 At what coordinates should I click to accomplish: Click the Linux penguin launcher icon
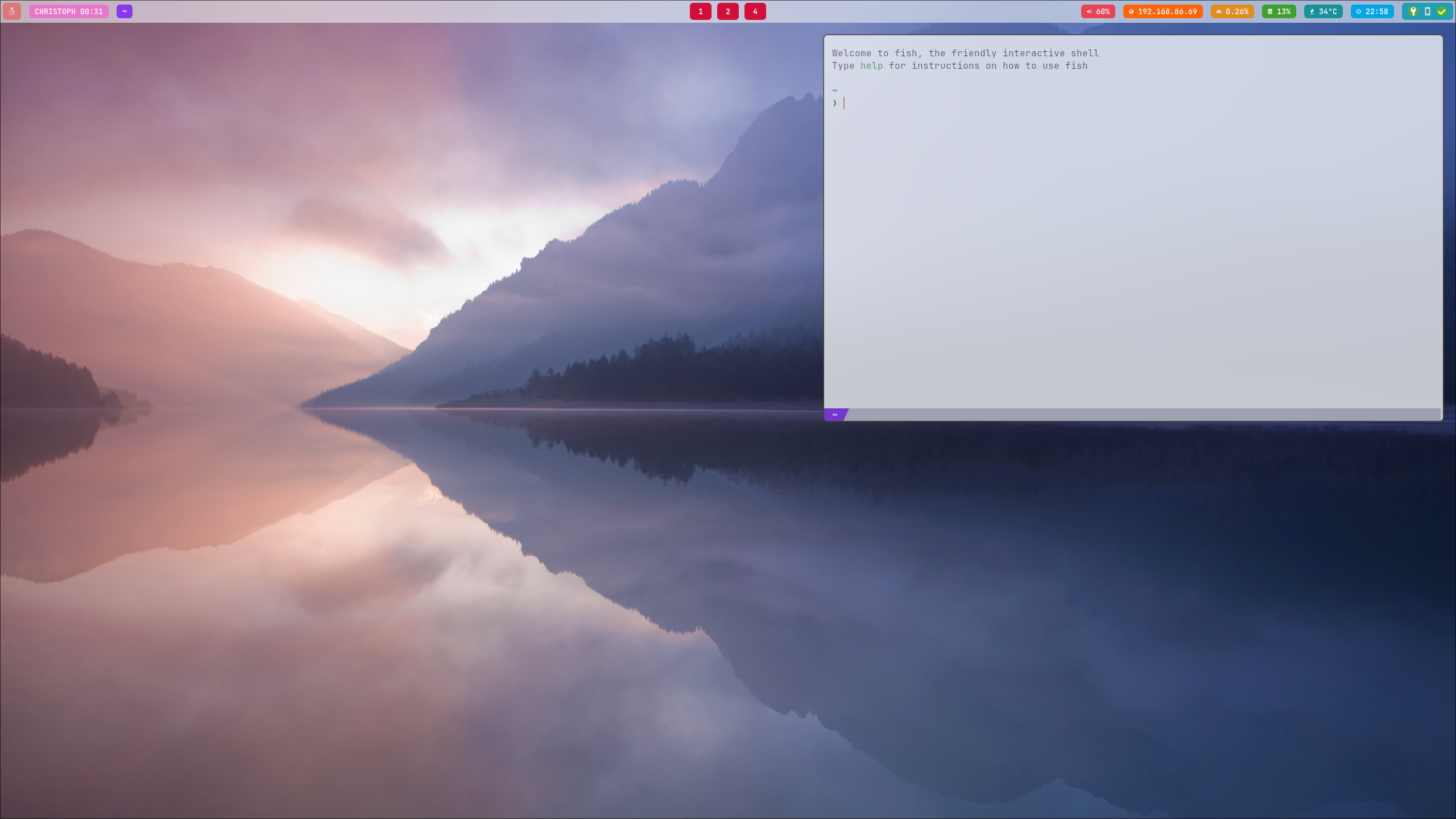[x=12, y=11]
